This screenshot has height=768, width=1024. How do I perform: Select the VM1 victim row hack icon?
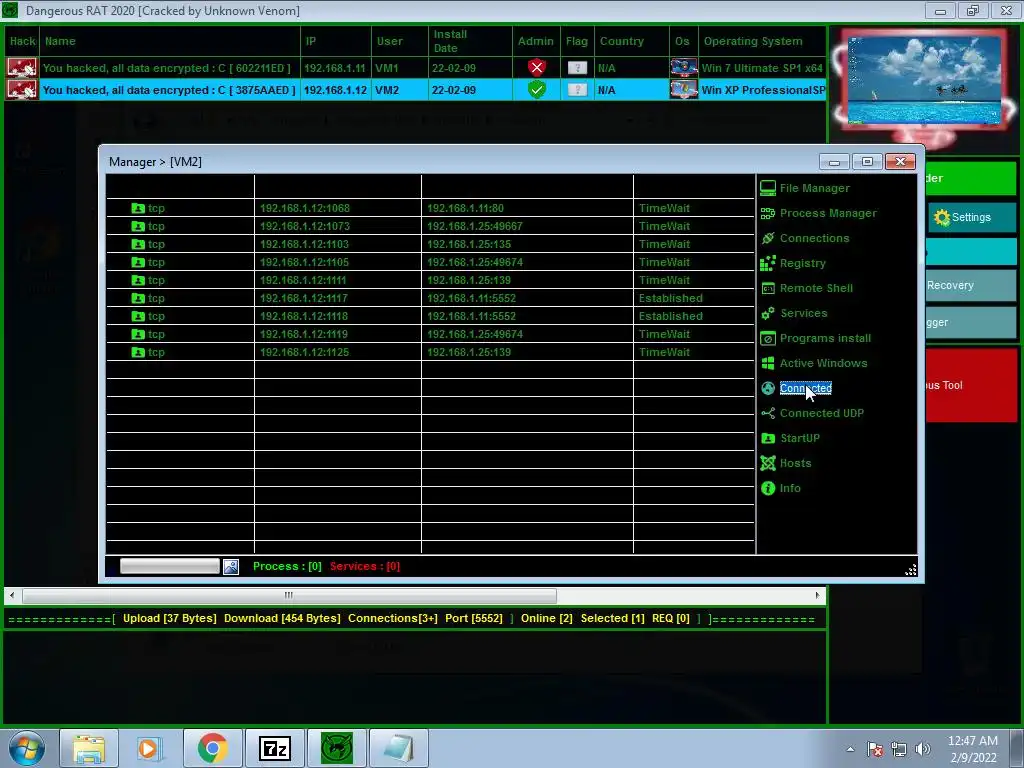22,67
